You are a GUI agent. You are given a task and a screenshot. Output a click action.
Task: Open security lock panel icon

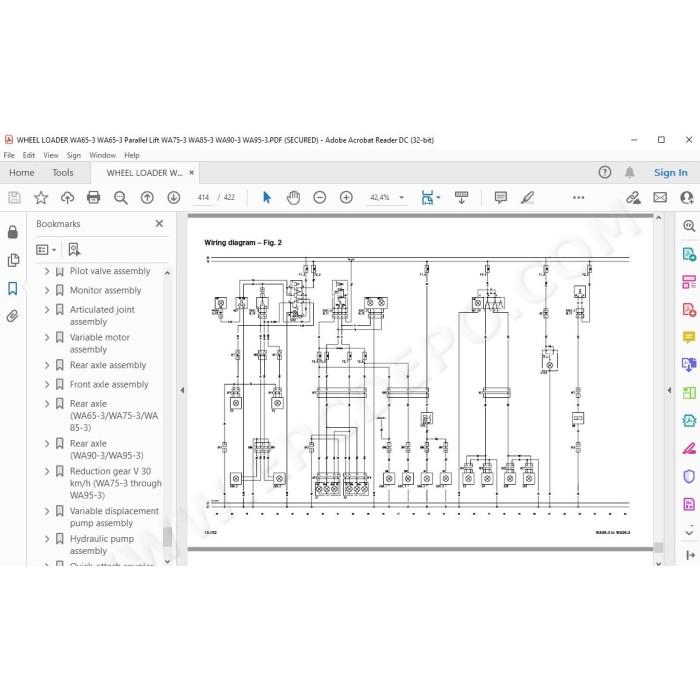[12, 232]
